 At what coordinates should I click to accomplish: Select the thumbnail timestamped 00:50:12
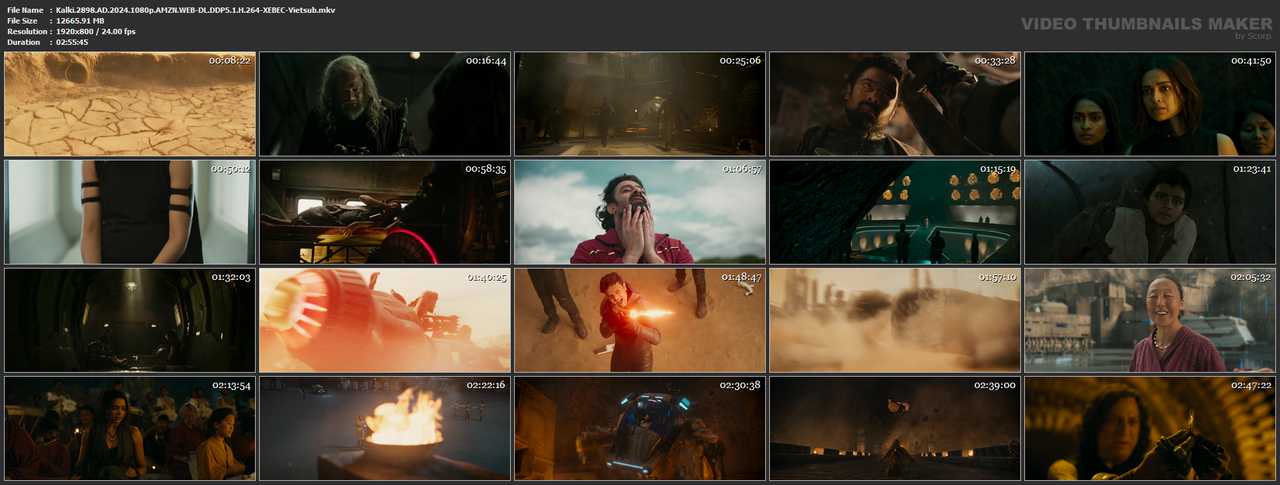click(x=129, y=212)
